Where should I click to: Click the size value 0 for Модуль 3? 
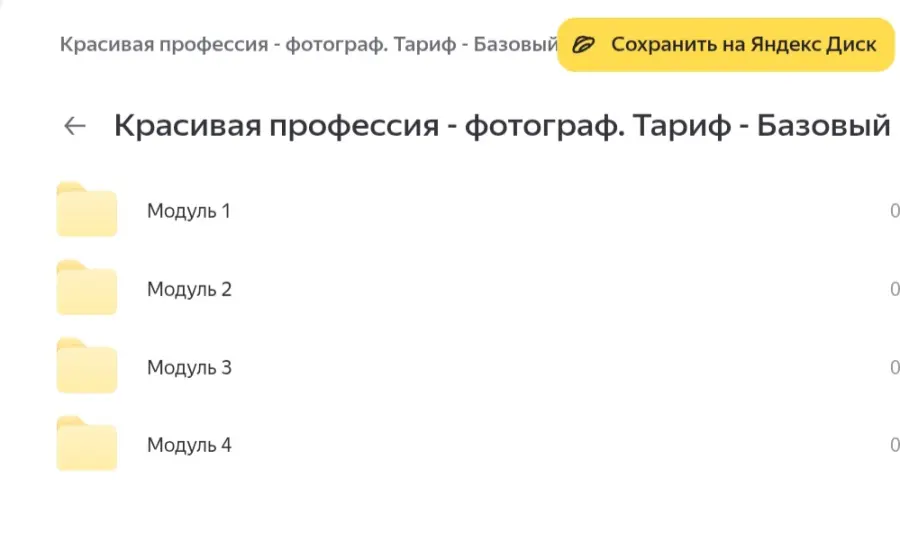click(x=894, y=367)
